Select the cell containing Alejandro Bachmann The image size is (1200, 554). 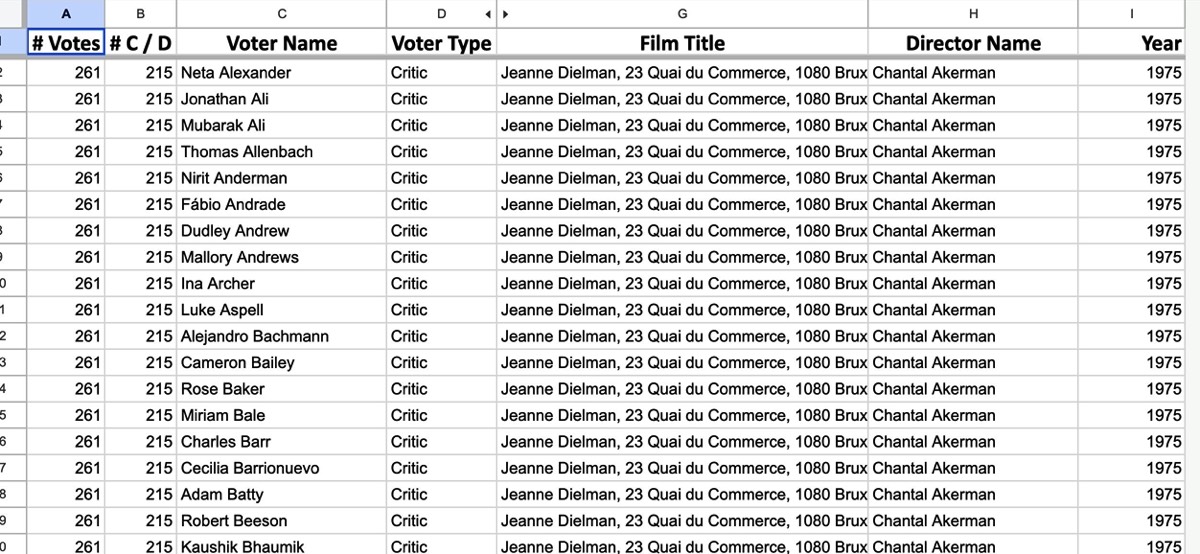pyautogui.click(x=282, y=336)
